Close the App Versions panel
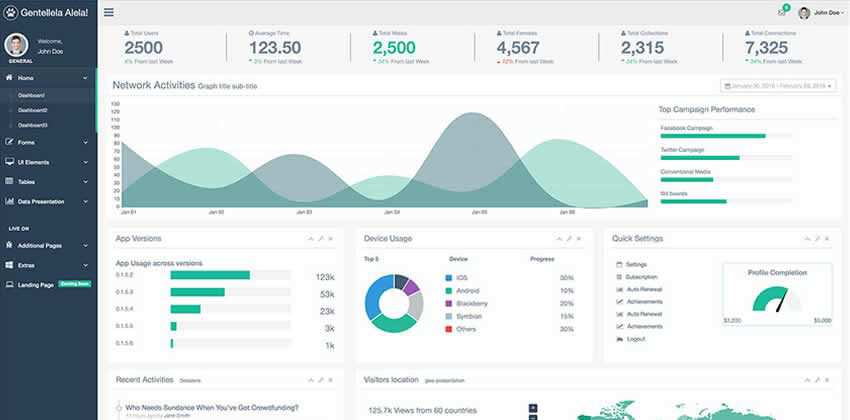The height and width of the screenshot is (420, 850). (x=330, y=239)
